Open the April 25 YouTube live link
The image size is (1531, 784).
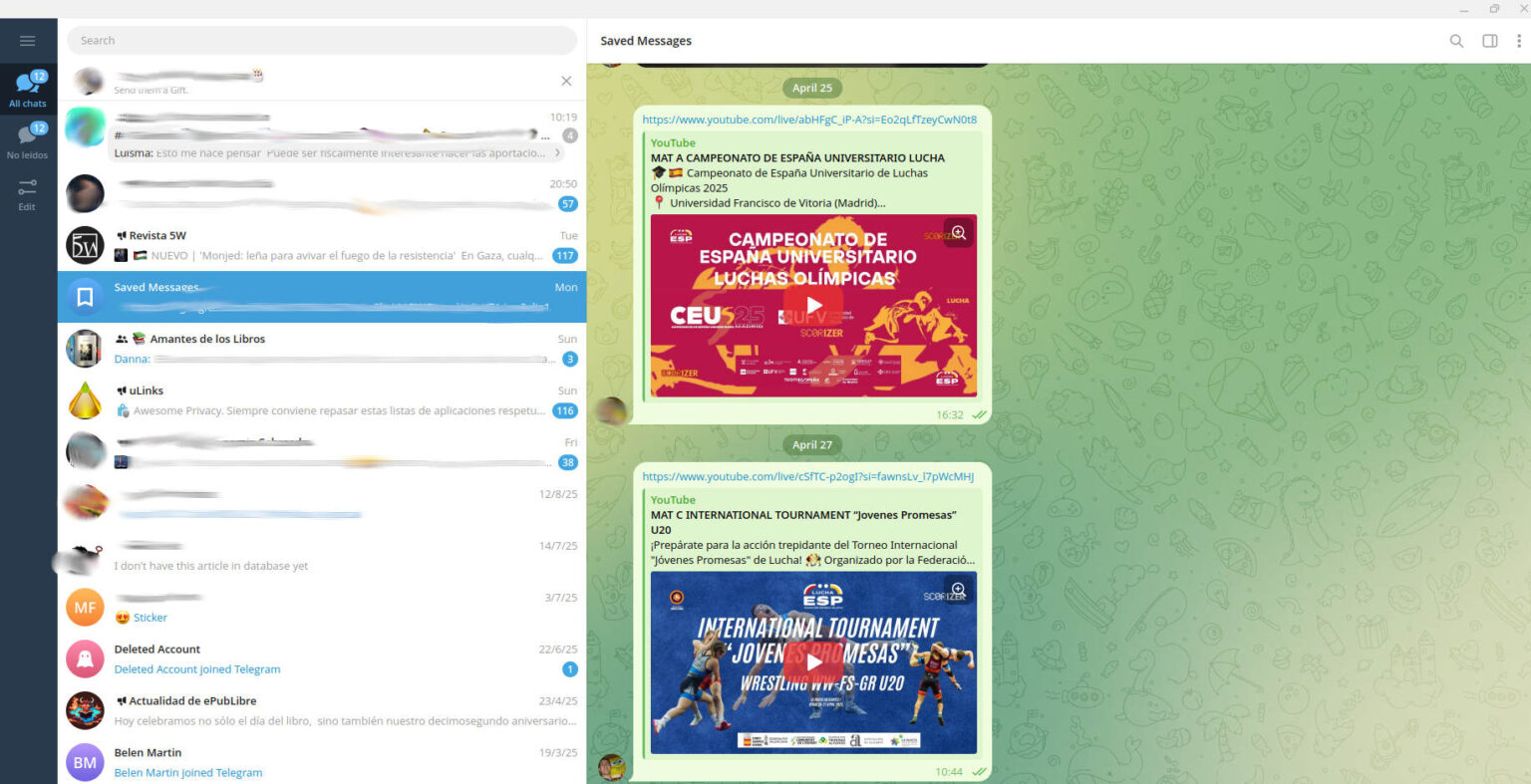tap(810, 119)
